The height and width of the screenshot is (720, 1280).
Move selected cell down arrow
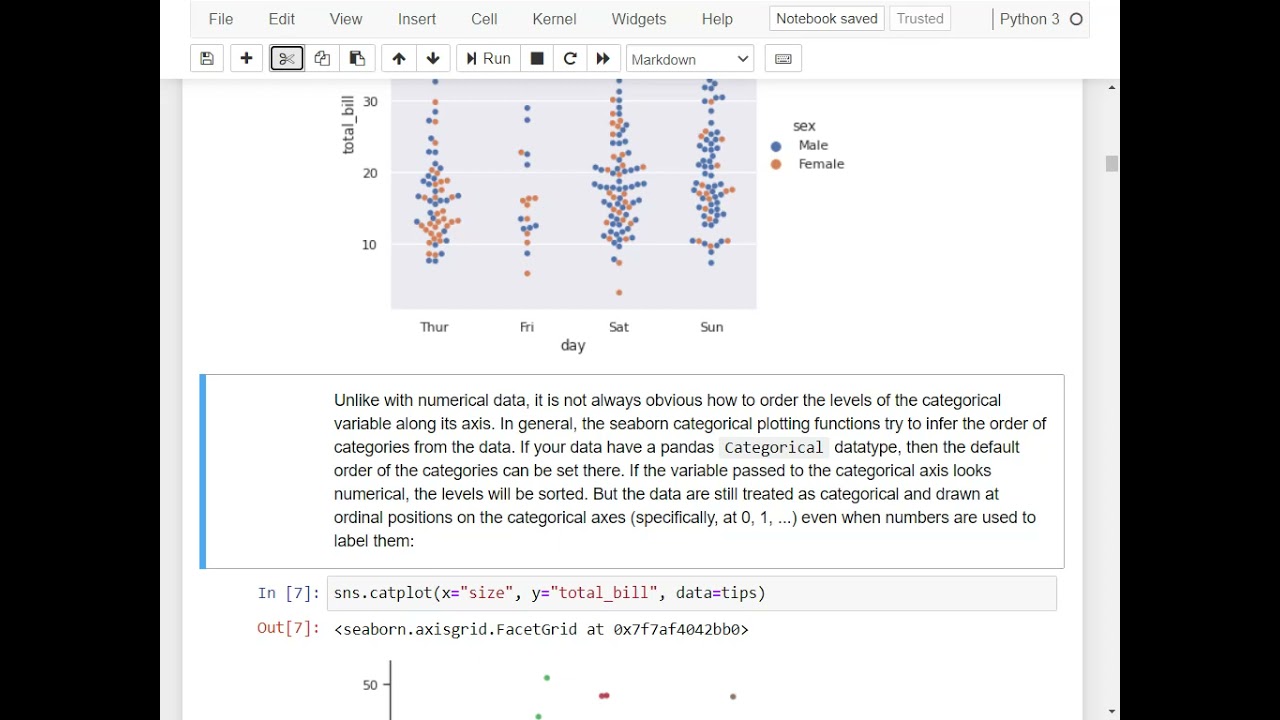(433, 59)
